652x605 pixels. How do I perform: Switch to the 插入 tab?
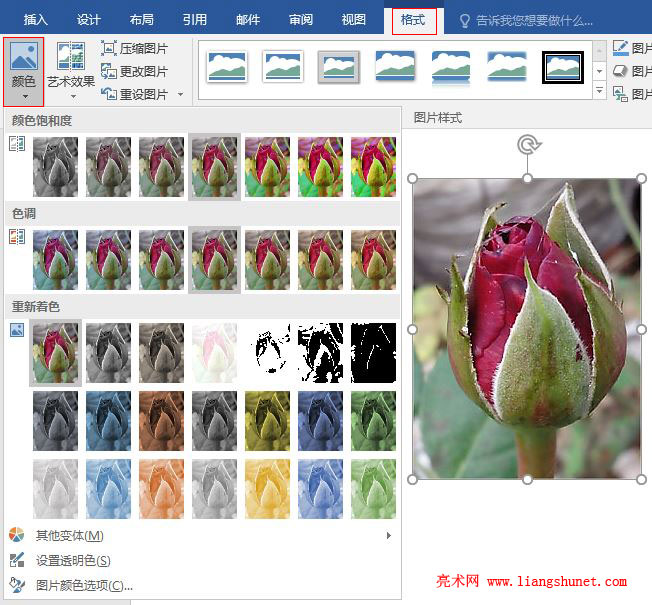coord(35,20)
